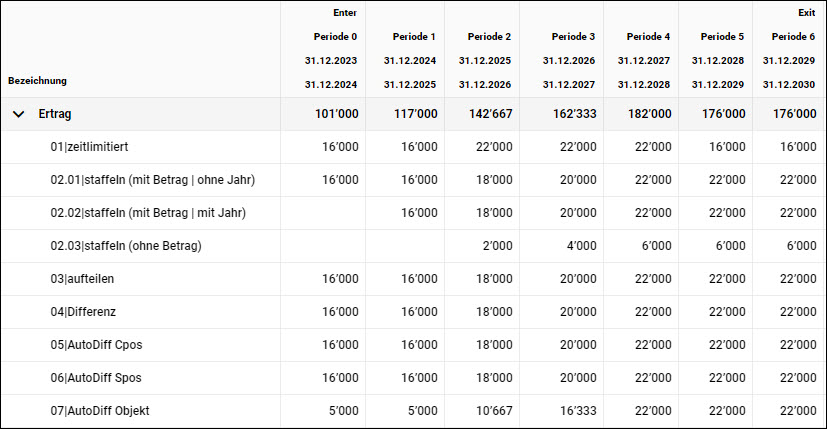827x429 pixels.
Task: Select row 06|AutoDiff Spos
Action: [x=414, y=378]
